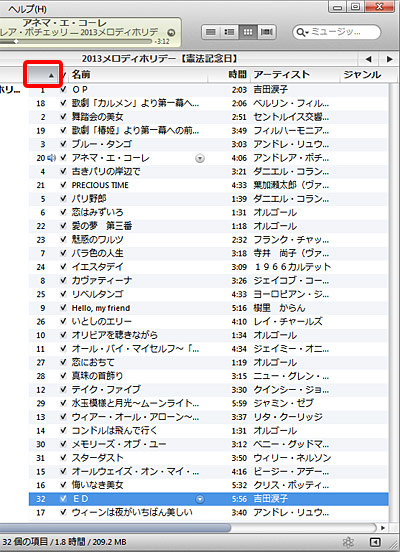Click the next playlist right arrow button
Image resolution: width=400 pixels, height=552 pixels.
389,59
